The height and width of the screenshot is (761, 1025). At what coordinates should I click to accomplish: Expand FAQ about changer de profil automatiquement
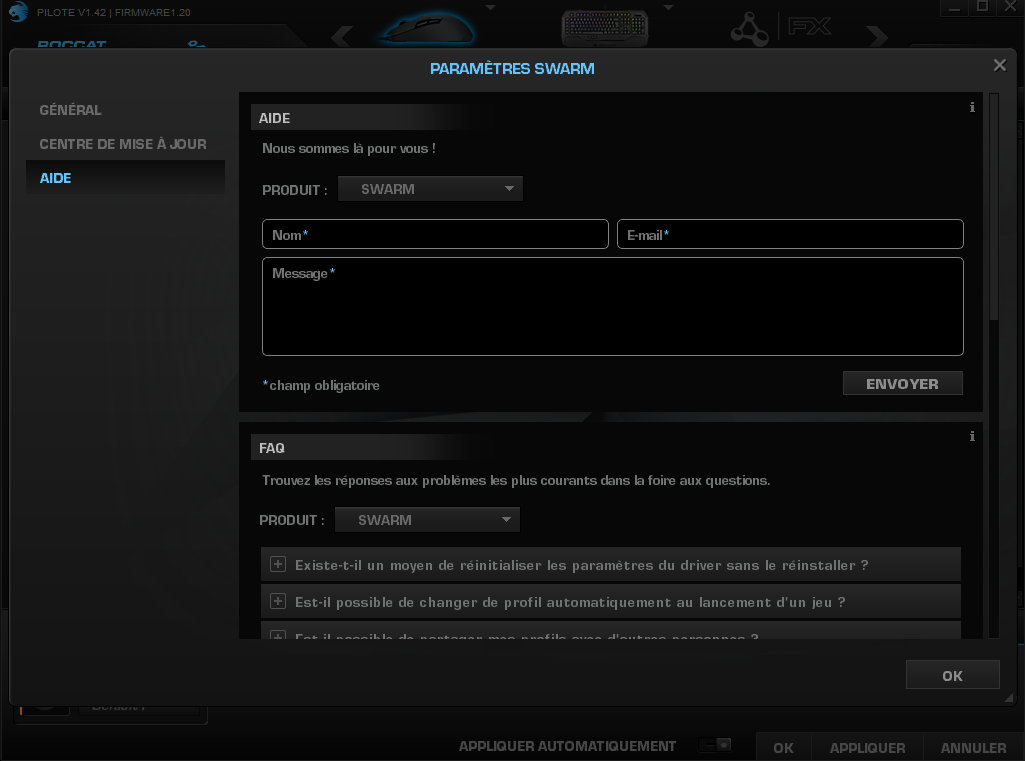278,601
